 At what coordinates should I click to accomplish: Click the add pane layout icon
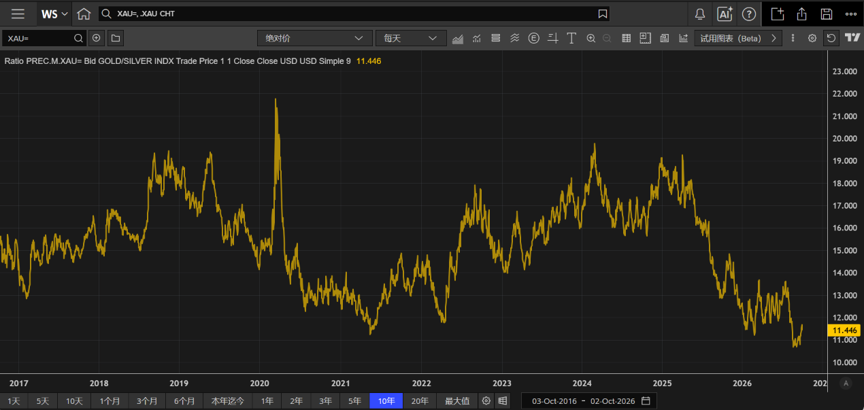tap(645, 38)
